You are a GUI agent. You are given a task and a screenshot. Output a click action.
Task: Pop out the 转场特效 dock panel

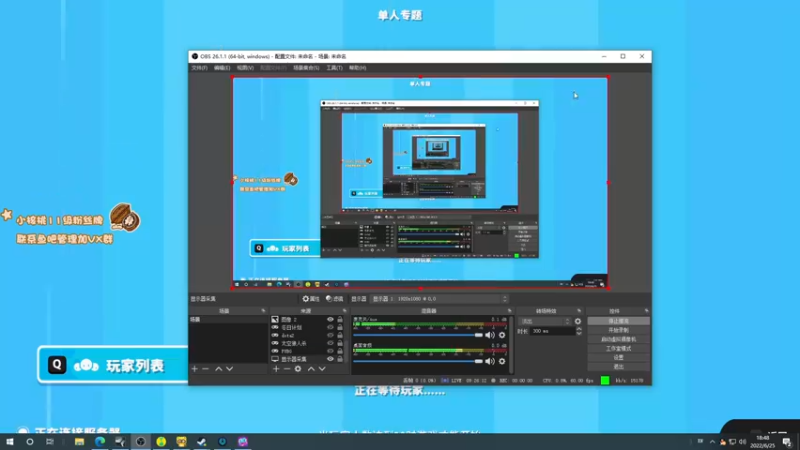click(x=579, y=311)
